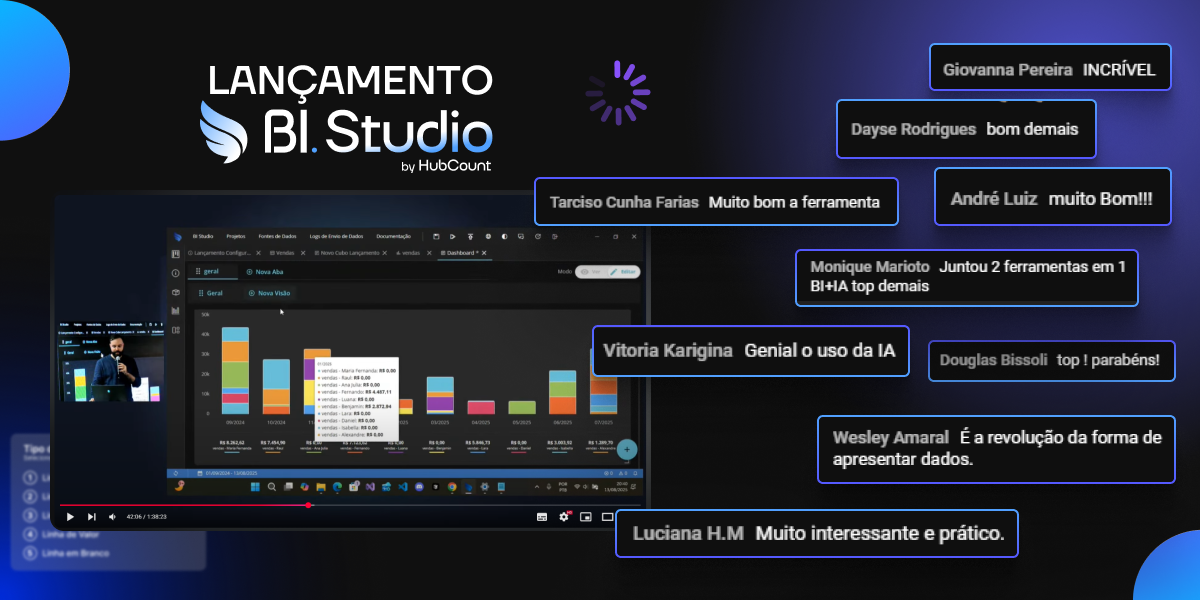Image resolution: width=1200 pixels, height=600 pixels.
Task: Click the 42:06 / 1:38:23 timestamp
Action: tap(146, 517)
